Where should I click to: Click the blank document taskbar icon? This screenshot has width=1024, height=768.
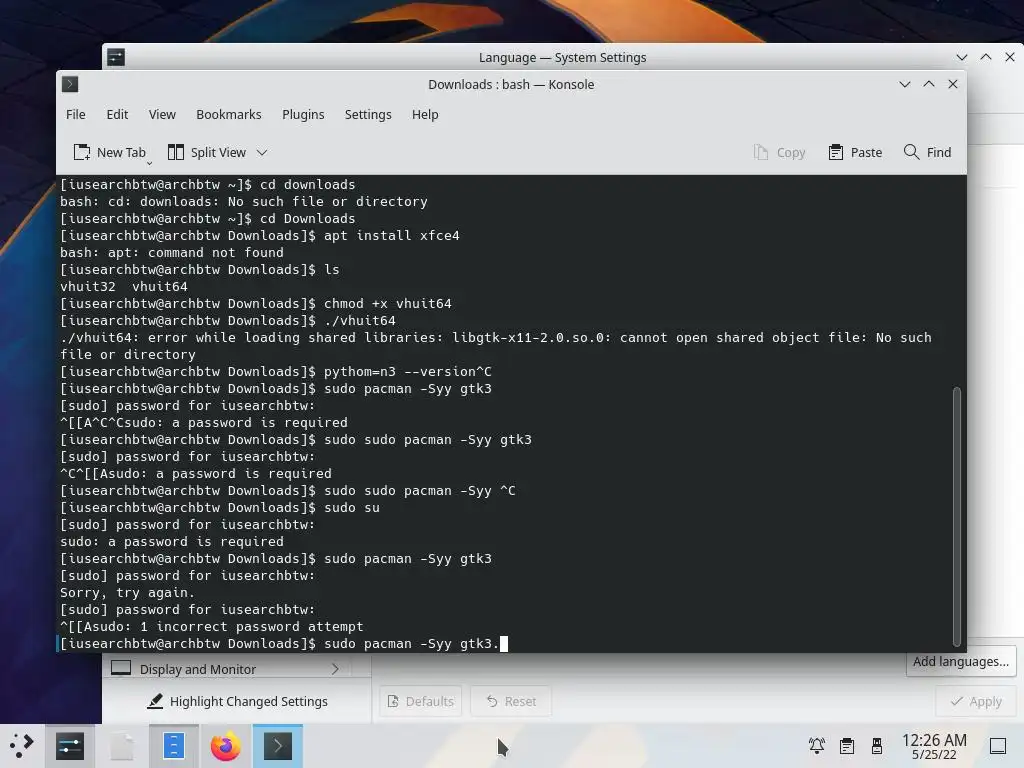point(122,746)
